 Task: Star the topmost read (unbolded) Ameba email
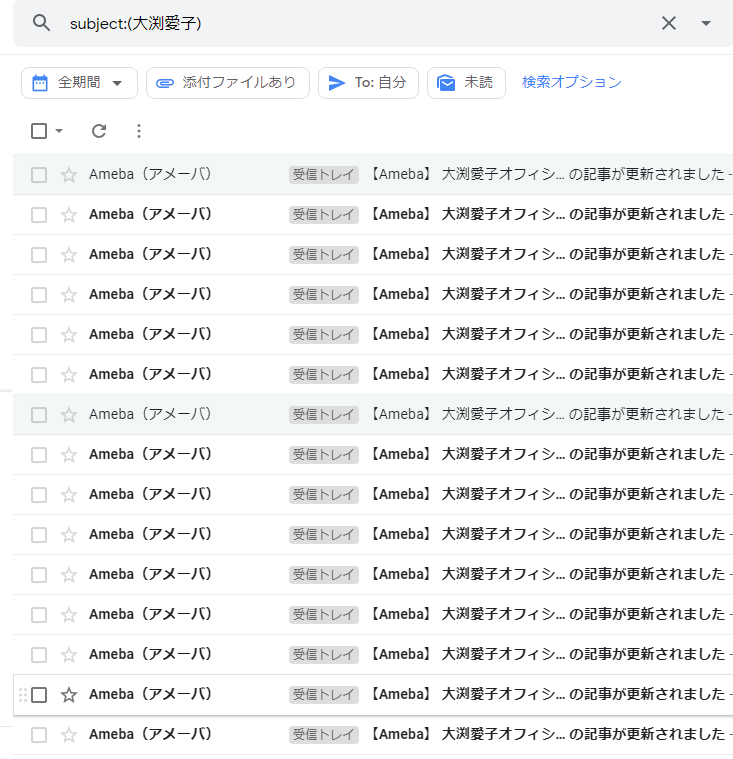click(x=69, y=175)
